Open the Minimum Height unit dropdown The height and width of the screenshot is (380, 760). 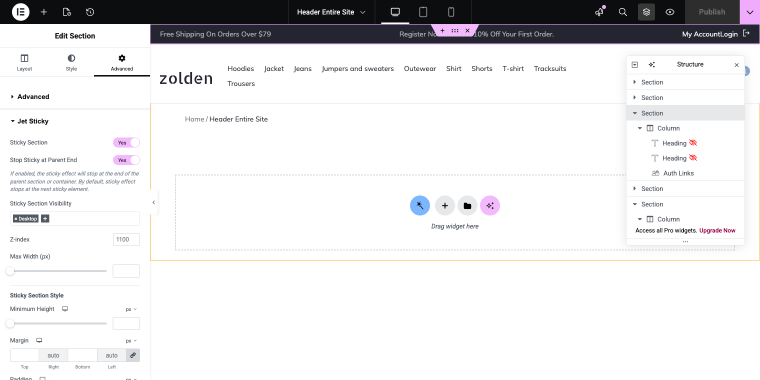pos(131,309)
